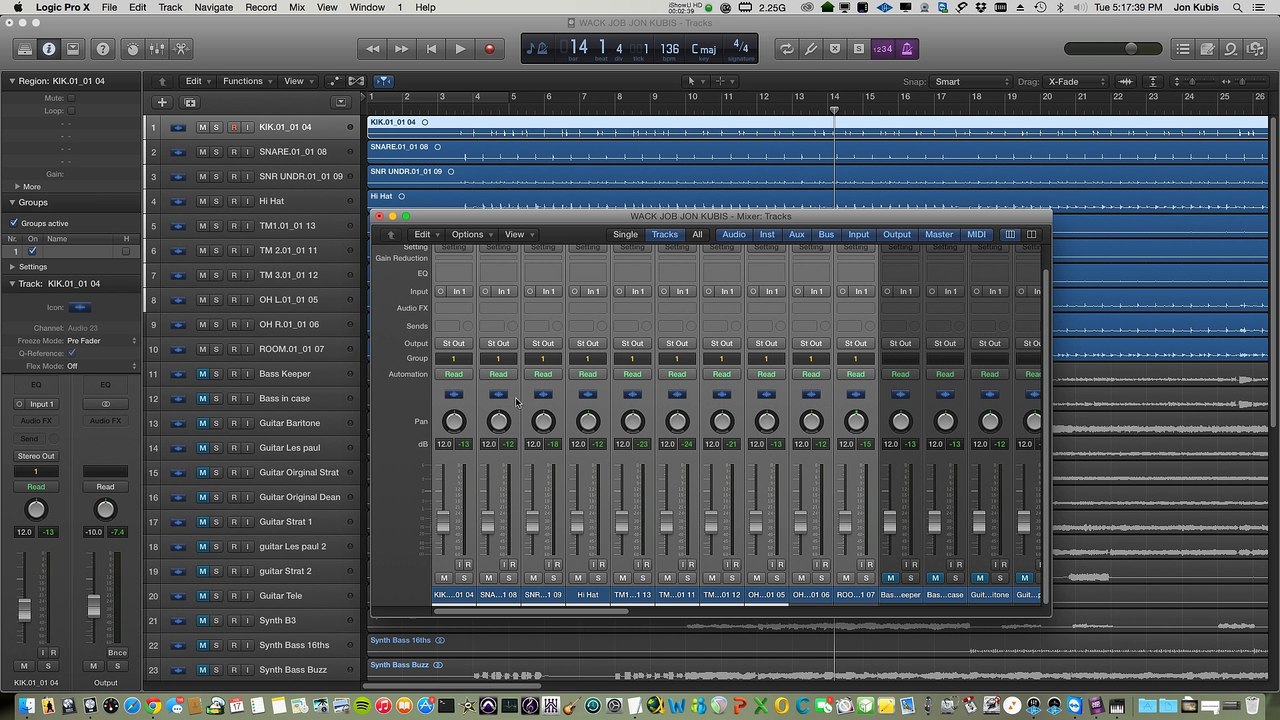Viewport: 1280px width, 720px height.
Task: Open the List Editors icon
Action: coord(1183,48)
